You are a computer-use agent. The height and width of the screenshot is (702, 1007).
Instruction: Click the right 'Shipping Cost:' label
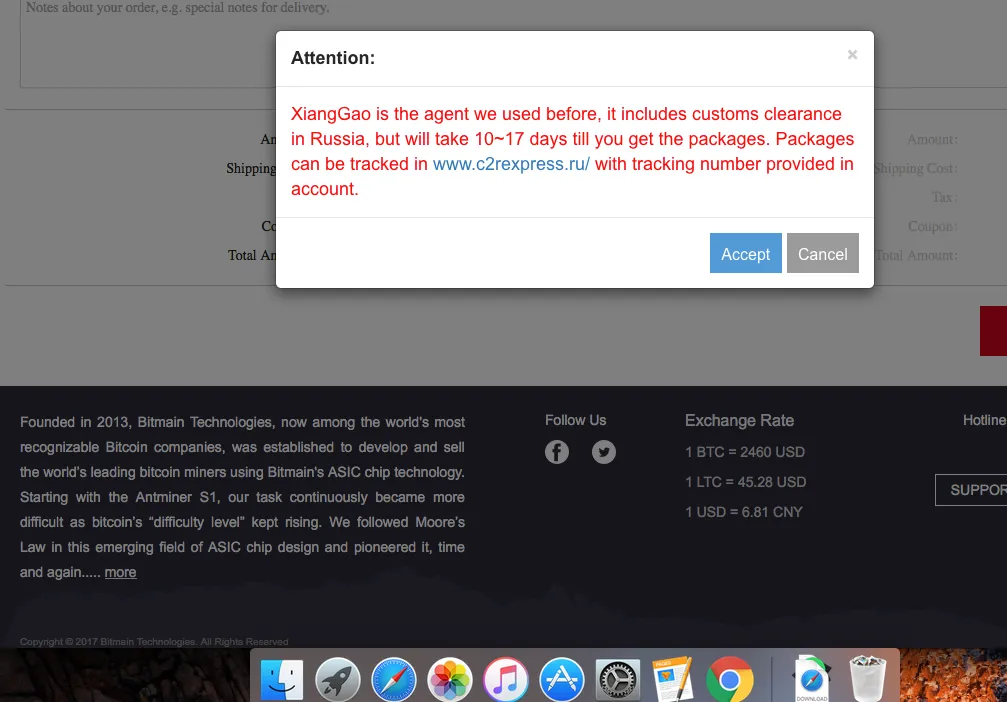916,168
